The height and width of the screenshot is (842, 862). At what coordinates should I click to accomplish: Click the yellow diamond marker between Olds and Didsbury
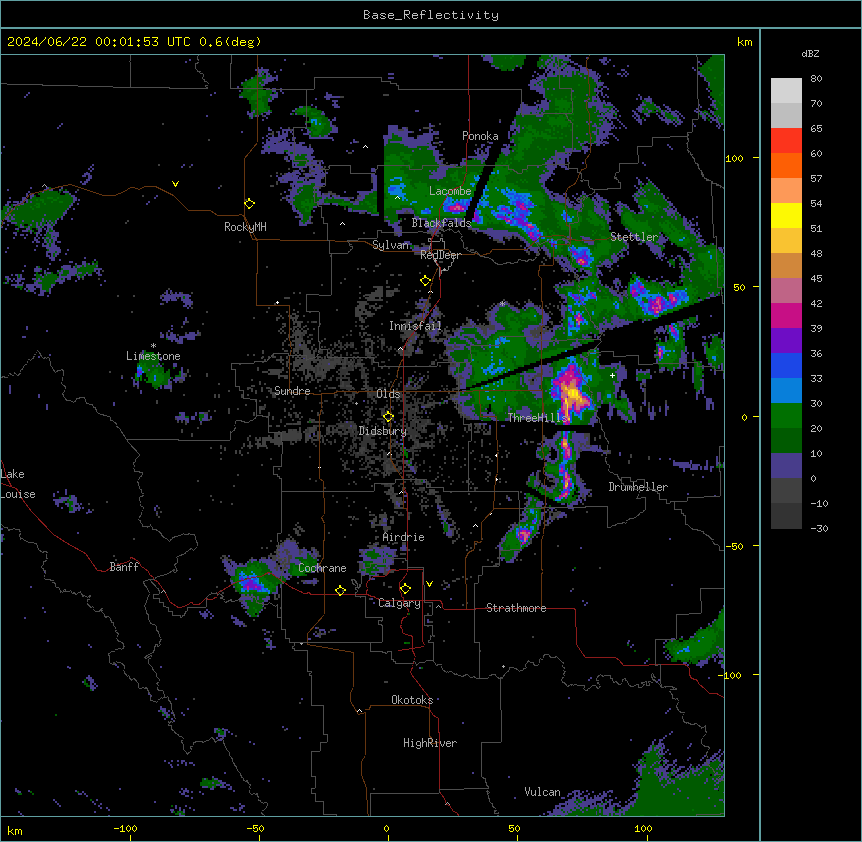pyautogui.click(x=388, y=417)
